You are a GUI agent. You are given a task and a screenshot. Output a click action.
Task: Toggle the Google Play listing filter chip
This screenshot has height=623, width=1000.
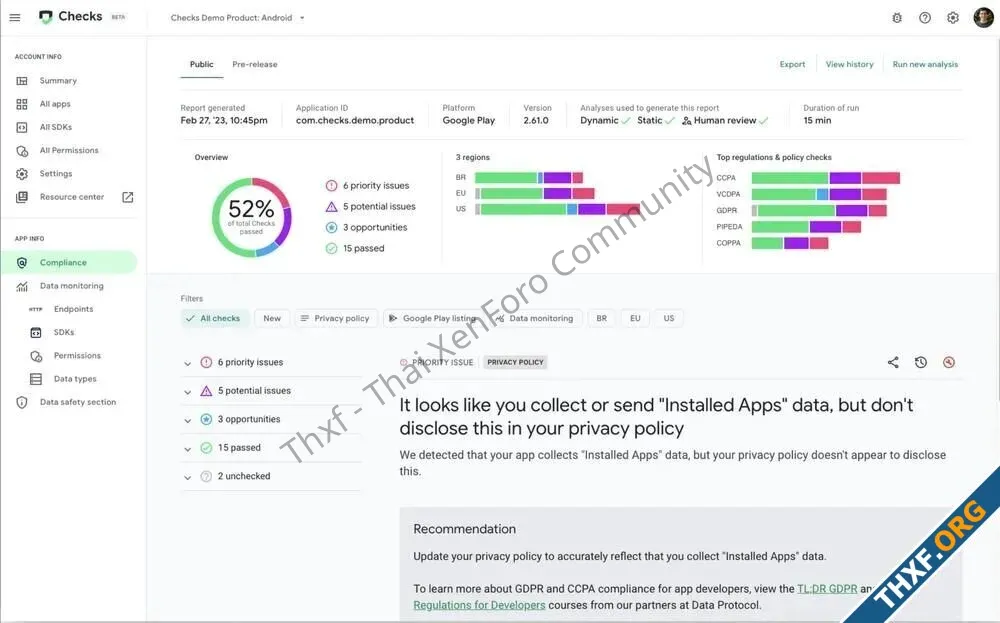[434, 318]
